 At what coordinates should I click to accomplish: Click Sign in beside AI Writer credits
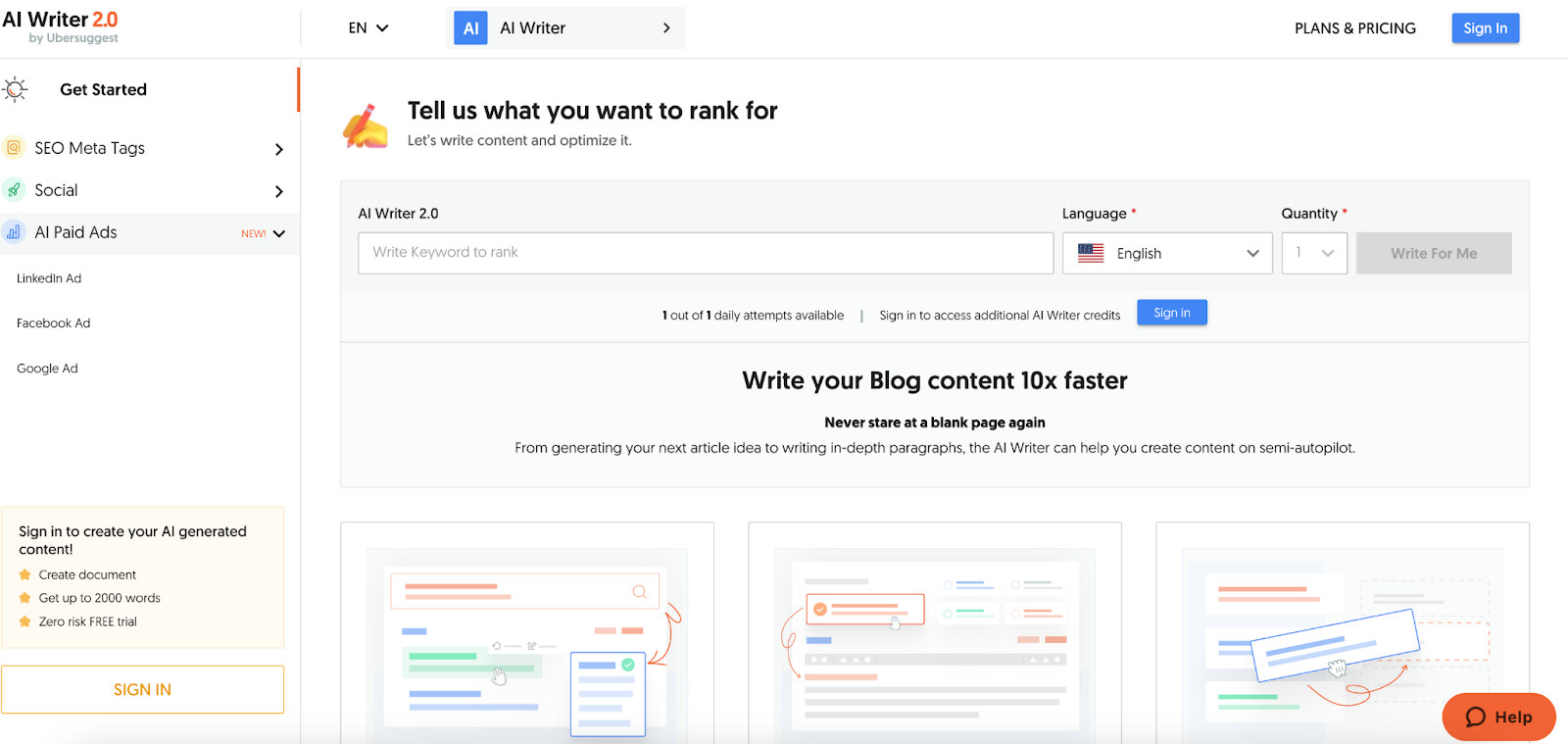click(1172, 313)
